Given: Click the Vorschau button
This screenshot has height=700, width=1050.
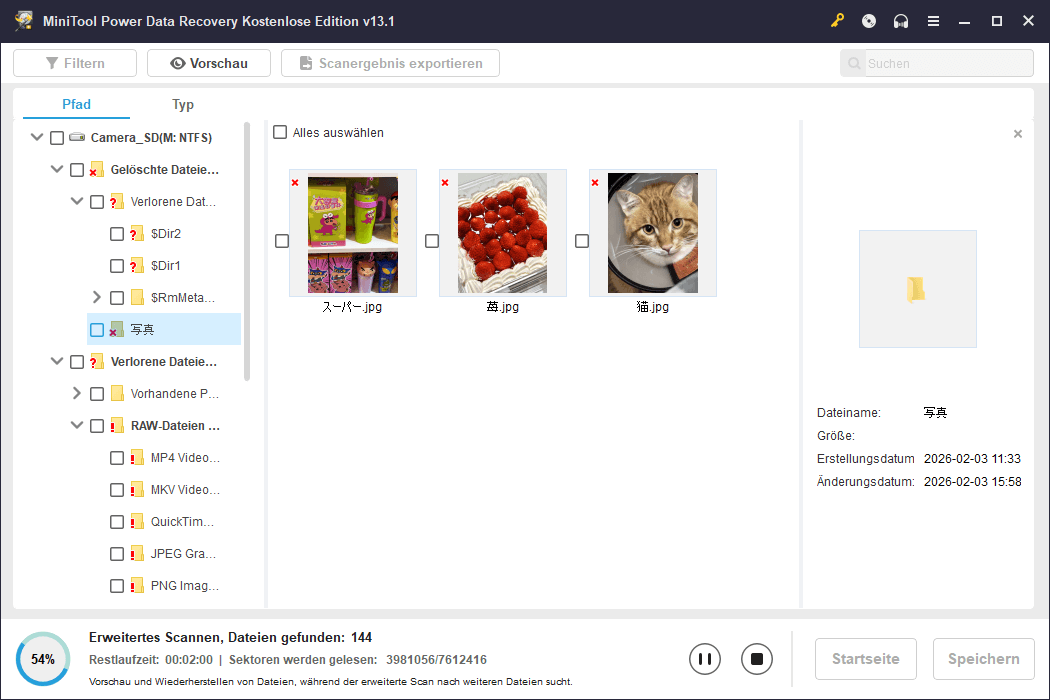Looking at the screenshot, I should 209,63.
